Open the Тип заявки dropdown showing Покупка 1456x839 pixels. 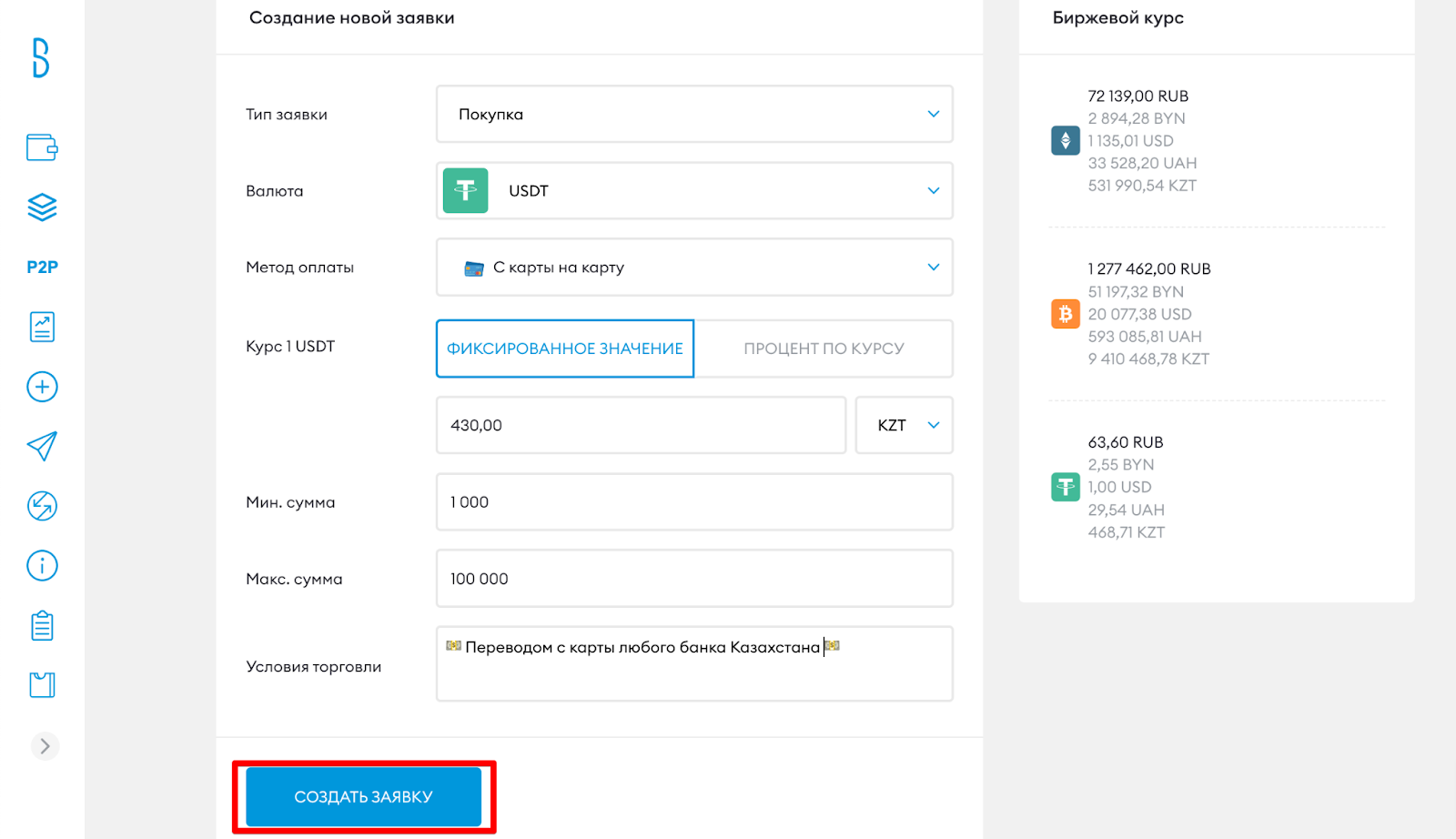point(693,115)
